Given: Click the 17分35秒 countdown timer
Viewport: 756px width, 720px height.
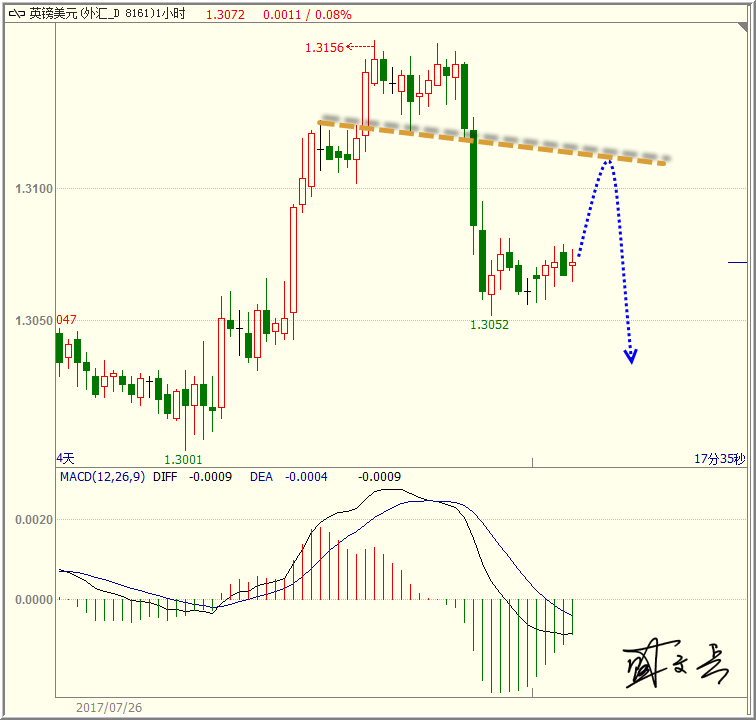Looking at the screenshot, I should [720, 459].
